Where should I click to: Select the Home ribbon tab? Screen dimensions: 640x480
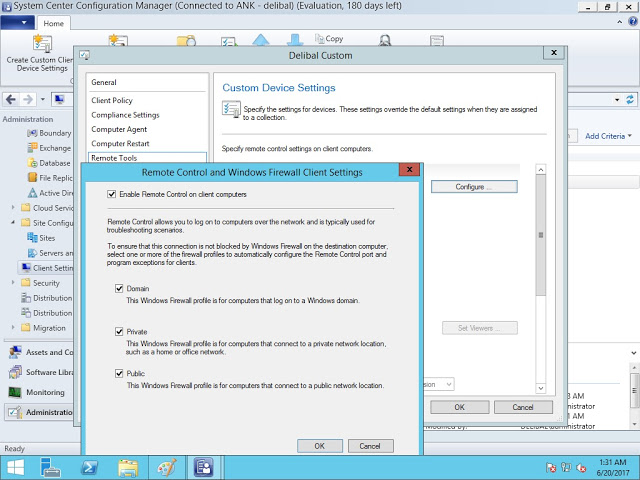54,23
